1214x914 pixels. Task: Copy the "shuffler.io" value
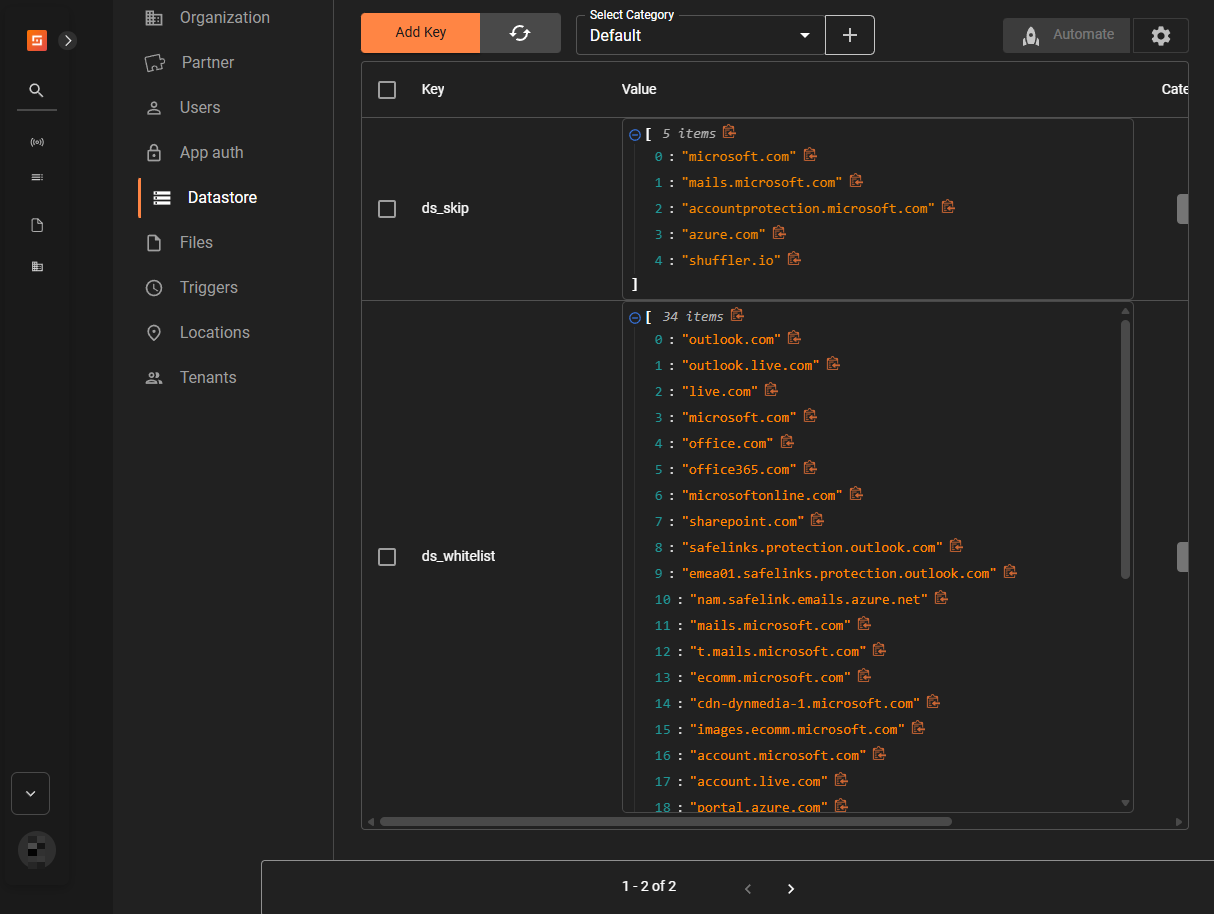click(794, 259)
